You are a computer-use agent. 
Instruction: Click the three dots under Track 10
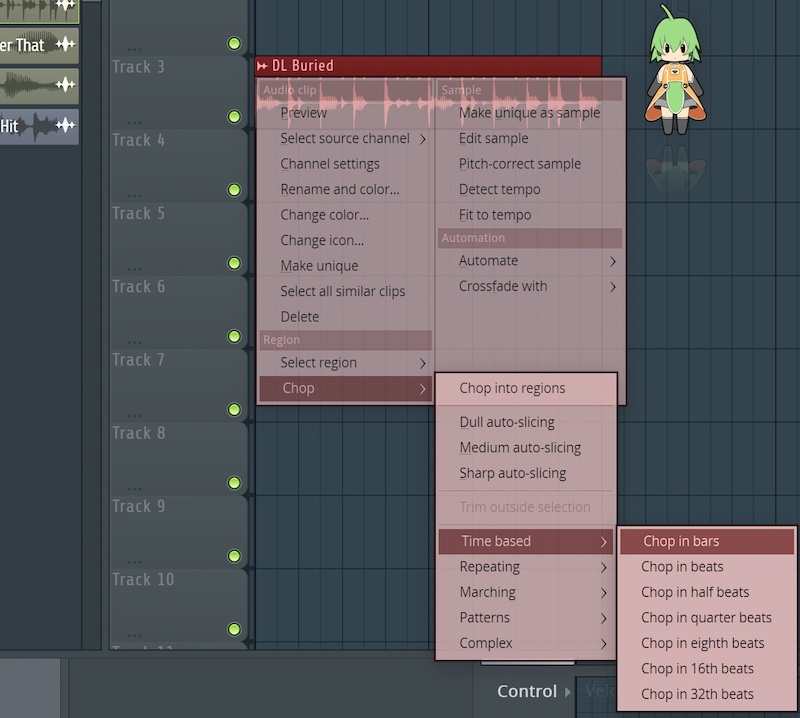[133, 632]
